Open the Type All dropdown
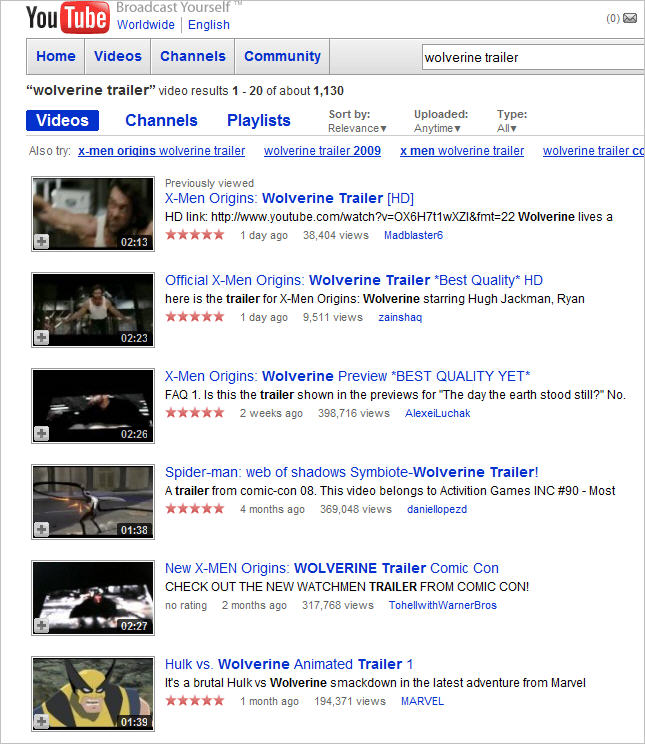The height and width of the screenshot is (744, 645). [x=506, y=128]
